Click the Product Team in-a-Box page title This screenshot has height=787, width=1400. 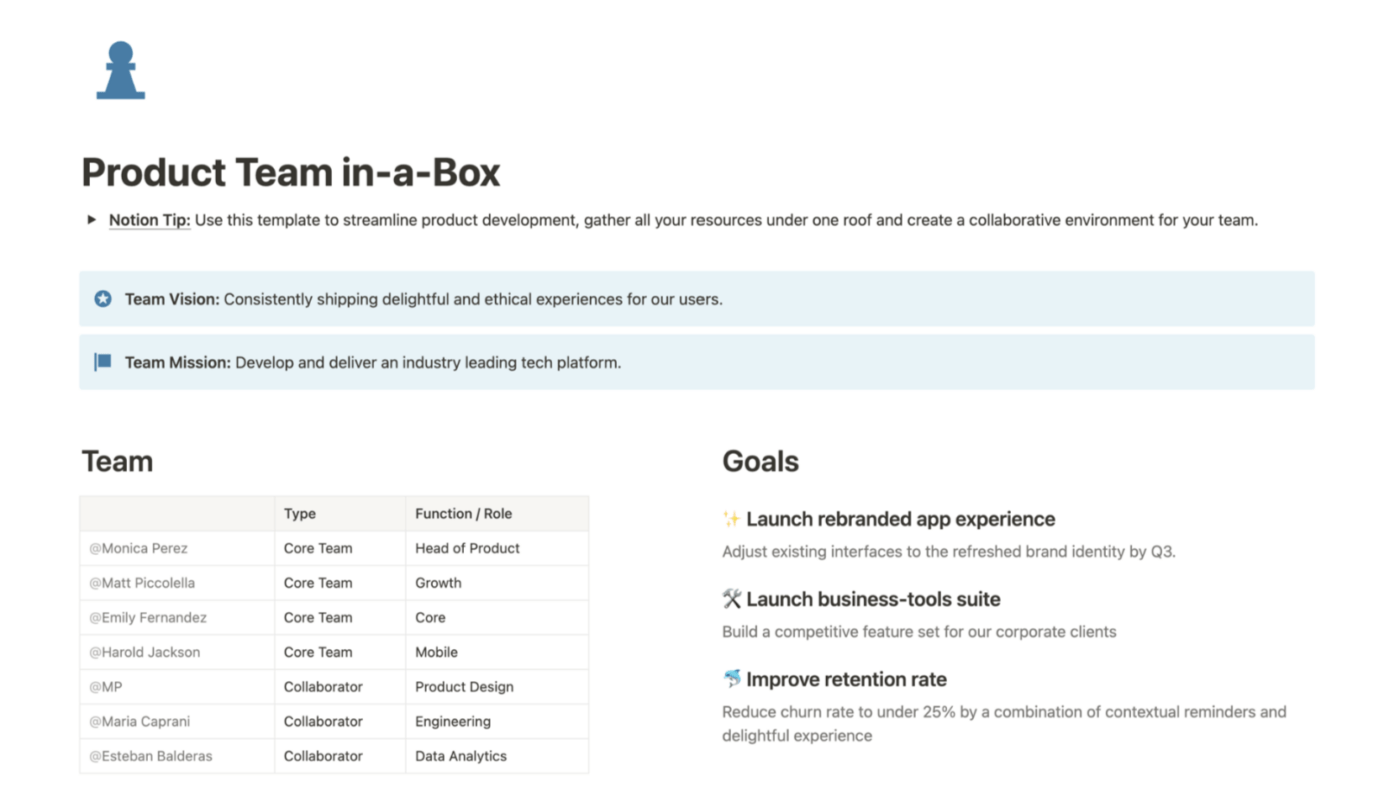291,172
